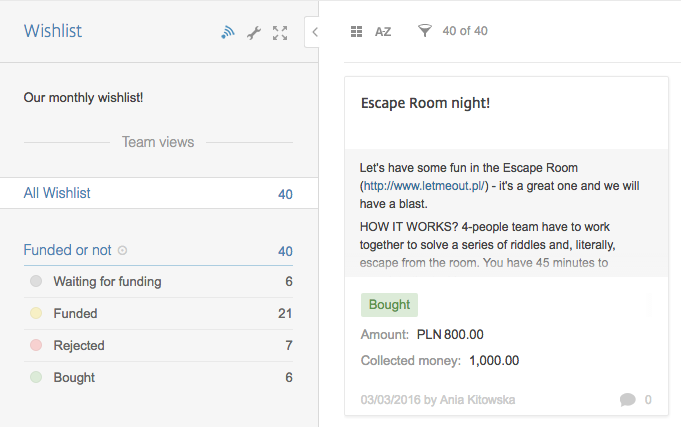Click the RSS feed icon

coord(228,33)
